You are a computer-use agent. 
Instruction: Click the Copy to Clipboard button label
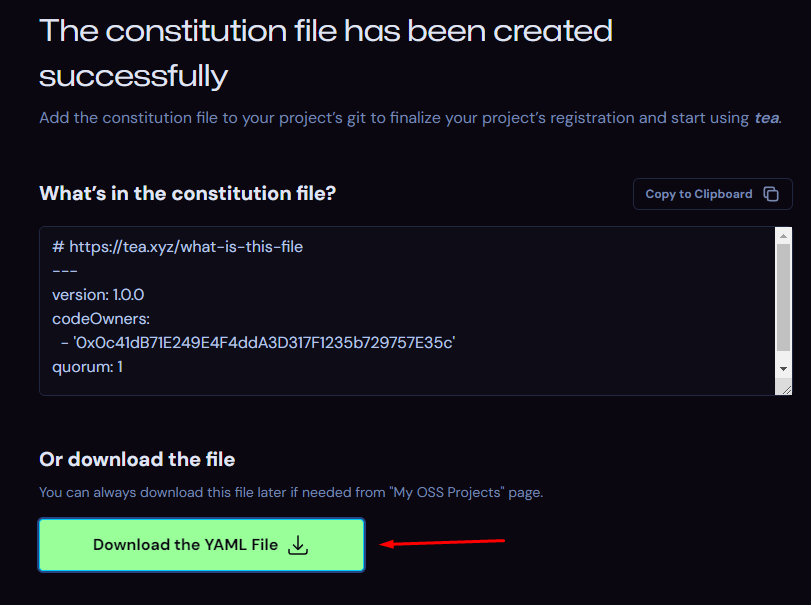click(x=698, y=194)
